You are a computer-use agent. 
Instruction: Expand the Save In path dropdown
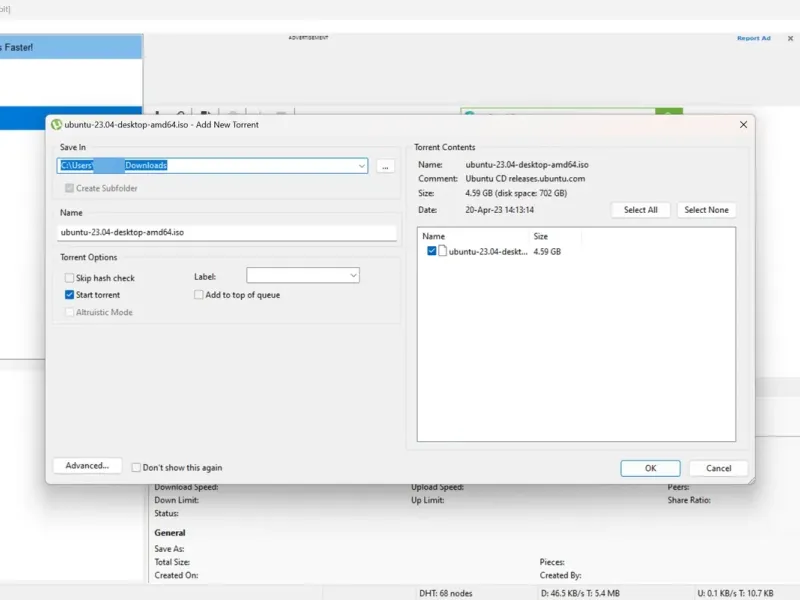(x=361, y=166)
